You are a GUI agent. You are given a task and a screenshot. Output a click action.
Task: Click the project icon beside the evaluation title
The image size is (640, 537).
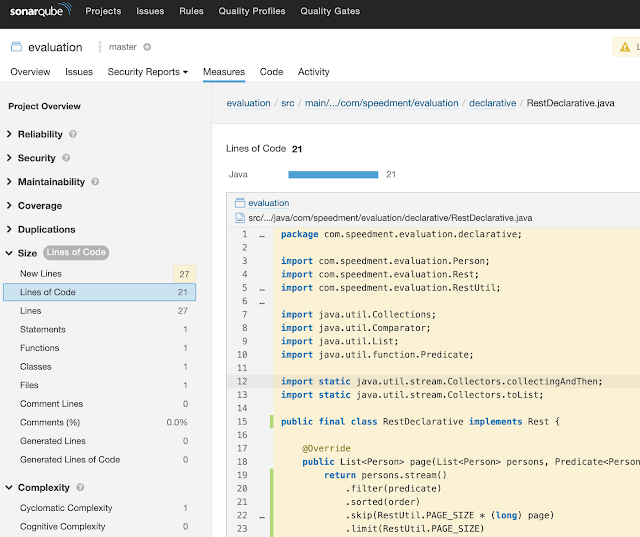click(x=16, y=47)
